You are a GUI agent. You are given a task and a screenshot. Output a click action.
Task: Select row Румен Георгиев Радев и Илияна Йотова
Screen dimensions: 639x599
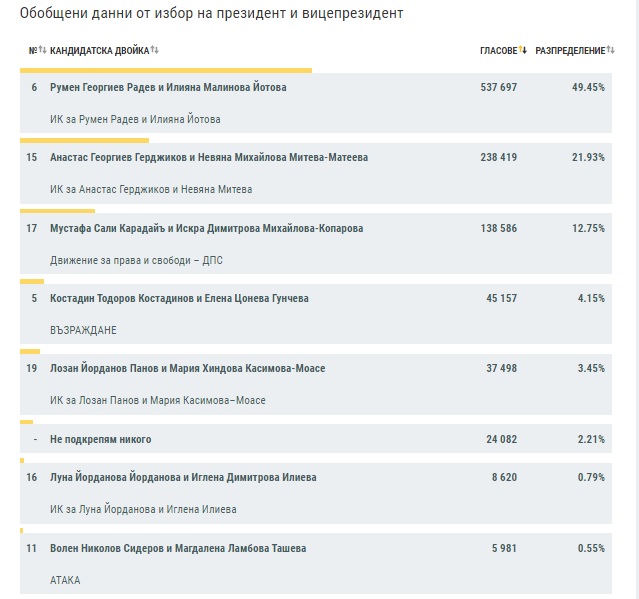pyautogui.click(x=316, y=103)
